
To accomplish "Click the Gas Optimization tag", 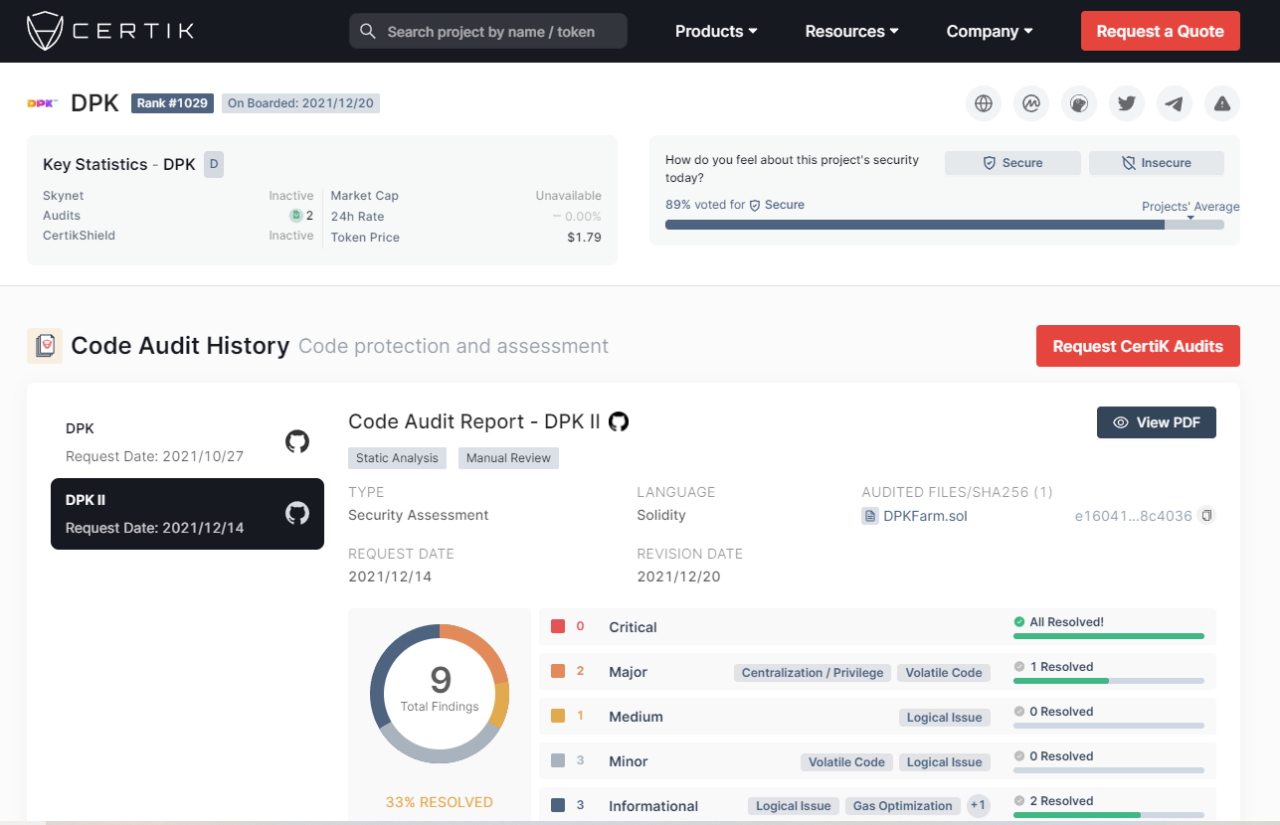I will pyautogui.click(x=903, y=806).
